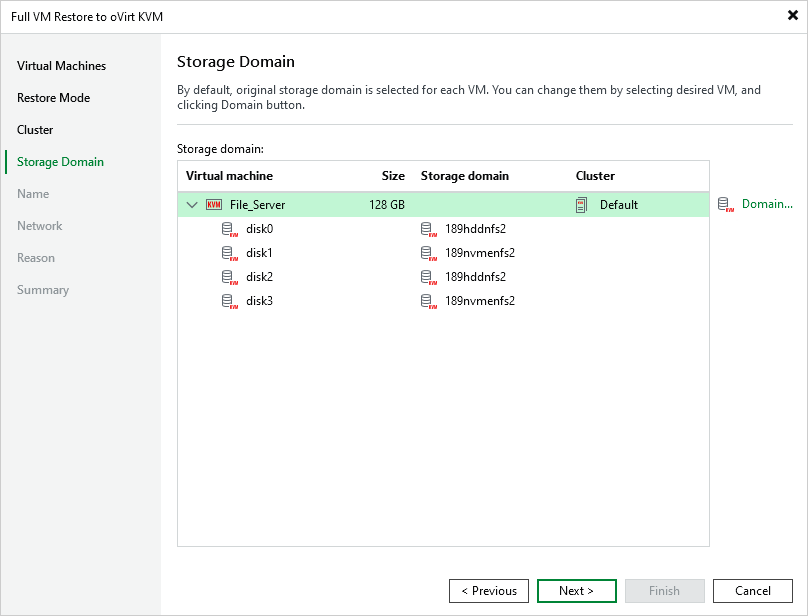
Task: Click storage domain icon in disk3 row
Action: click(429, 301)
